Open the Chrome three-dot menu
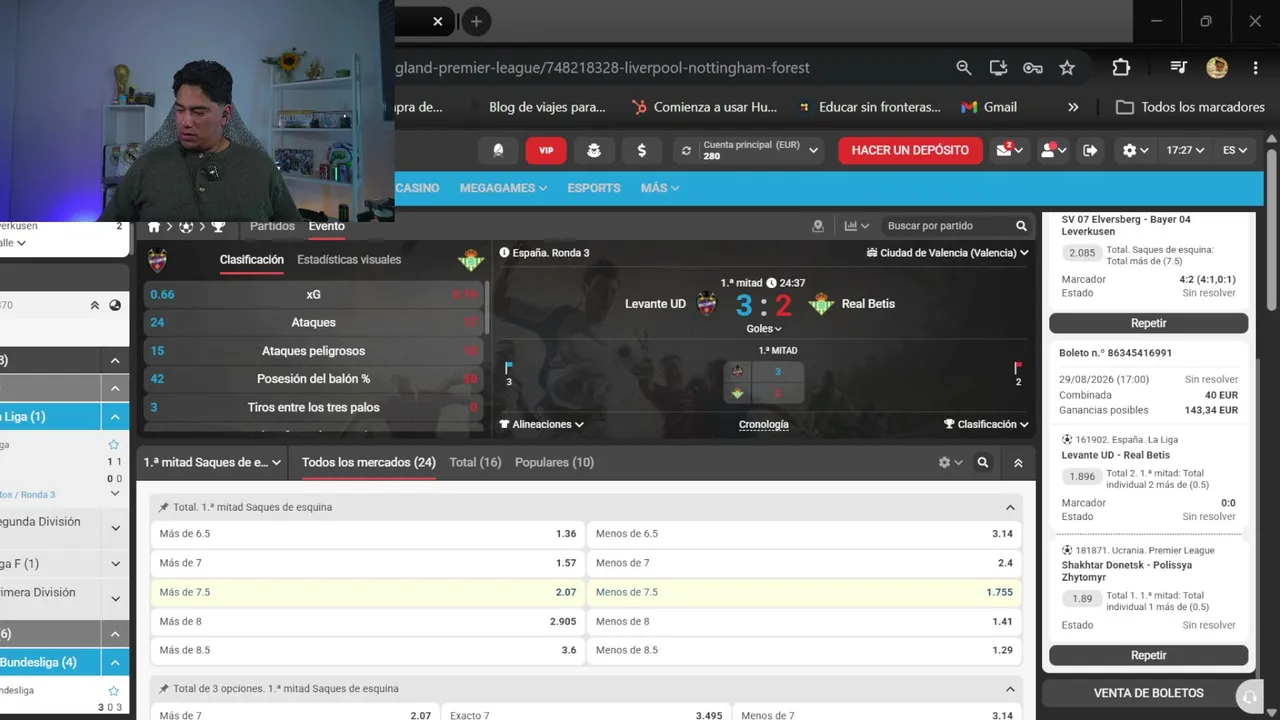This screenshot has height=720, width=1280. (x=1255, y=68)
